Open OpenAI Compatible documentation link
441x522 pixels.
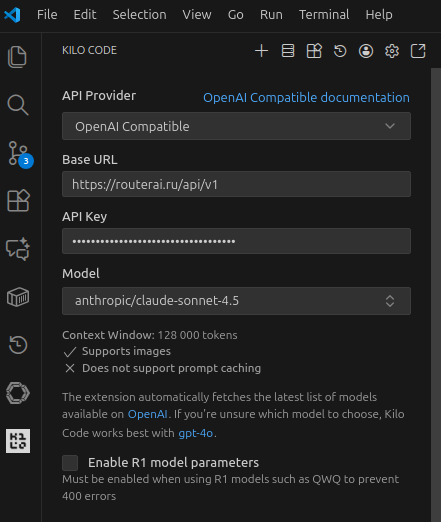click(306, 98)
